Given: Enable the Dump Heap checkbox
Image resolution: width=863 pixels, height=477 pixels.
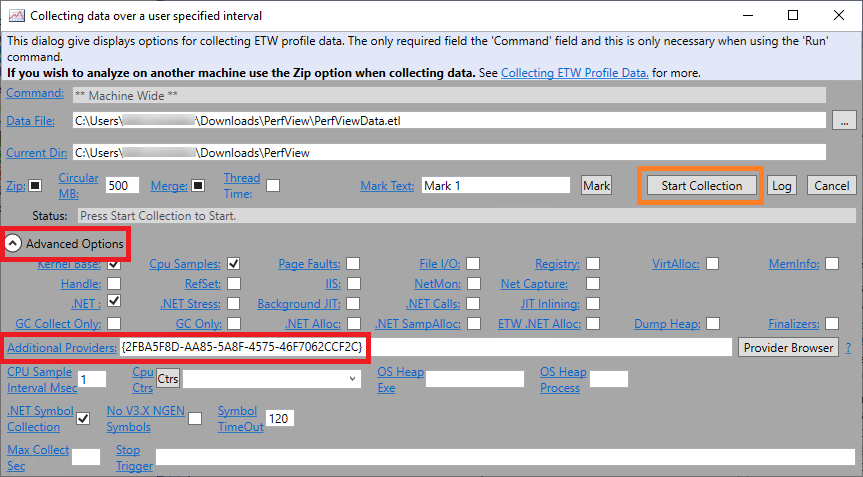Looking at the screenshot, I should (713, 324).
